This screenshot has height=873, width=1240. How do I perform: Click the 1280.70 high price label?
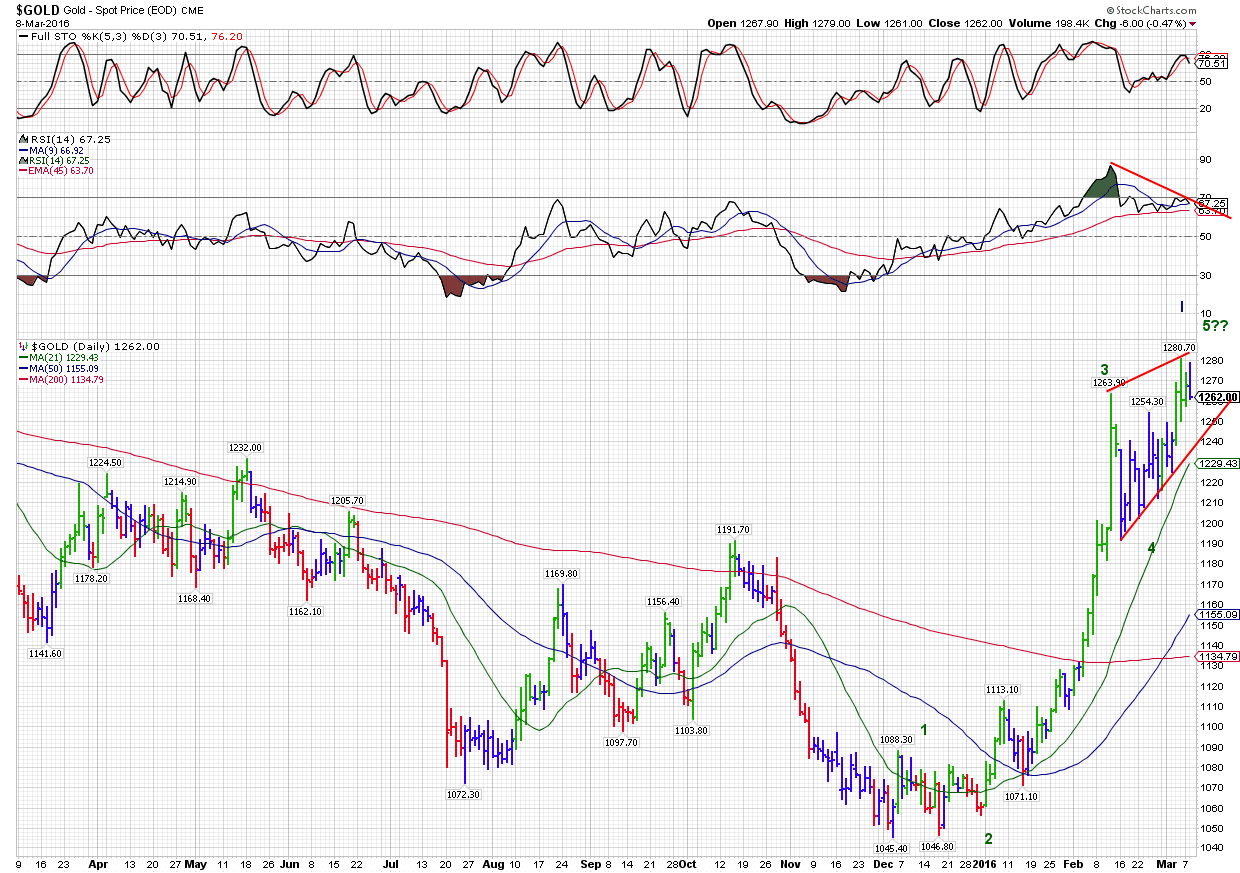[x=1177, y=347]
